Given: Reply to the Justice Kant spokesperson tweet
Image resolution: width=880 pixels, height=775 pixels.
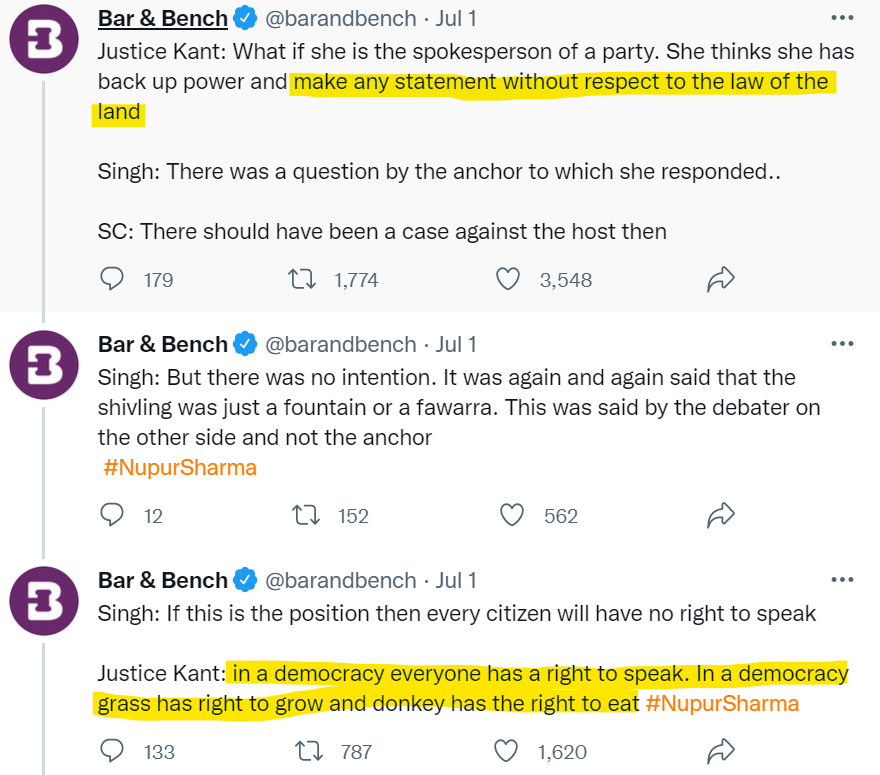Looking at the screenshot, I should (x=112, y=279).
